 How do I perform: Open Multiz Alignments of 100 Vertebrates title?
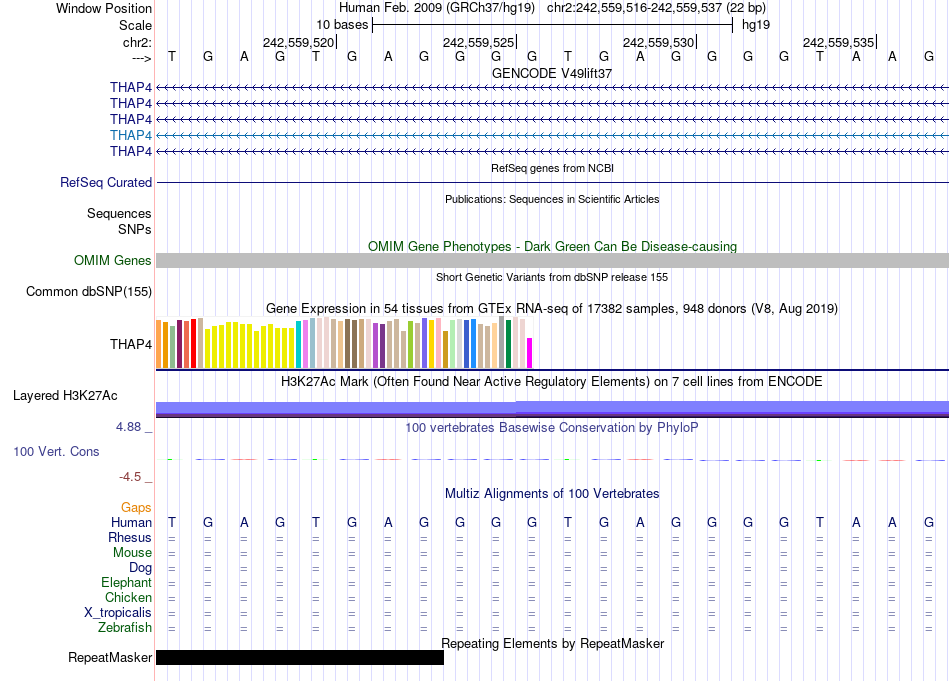coord(552,494)
